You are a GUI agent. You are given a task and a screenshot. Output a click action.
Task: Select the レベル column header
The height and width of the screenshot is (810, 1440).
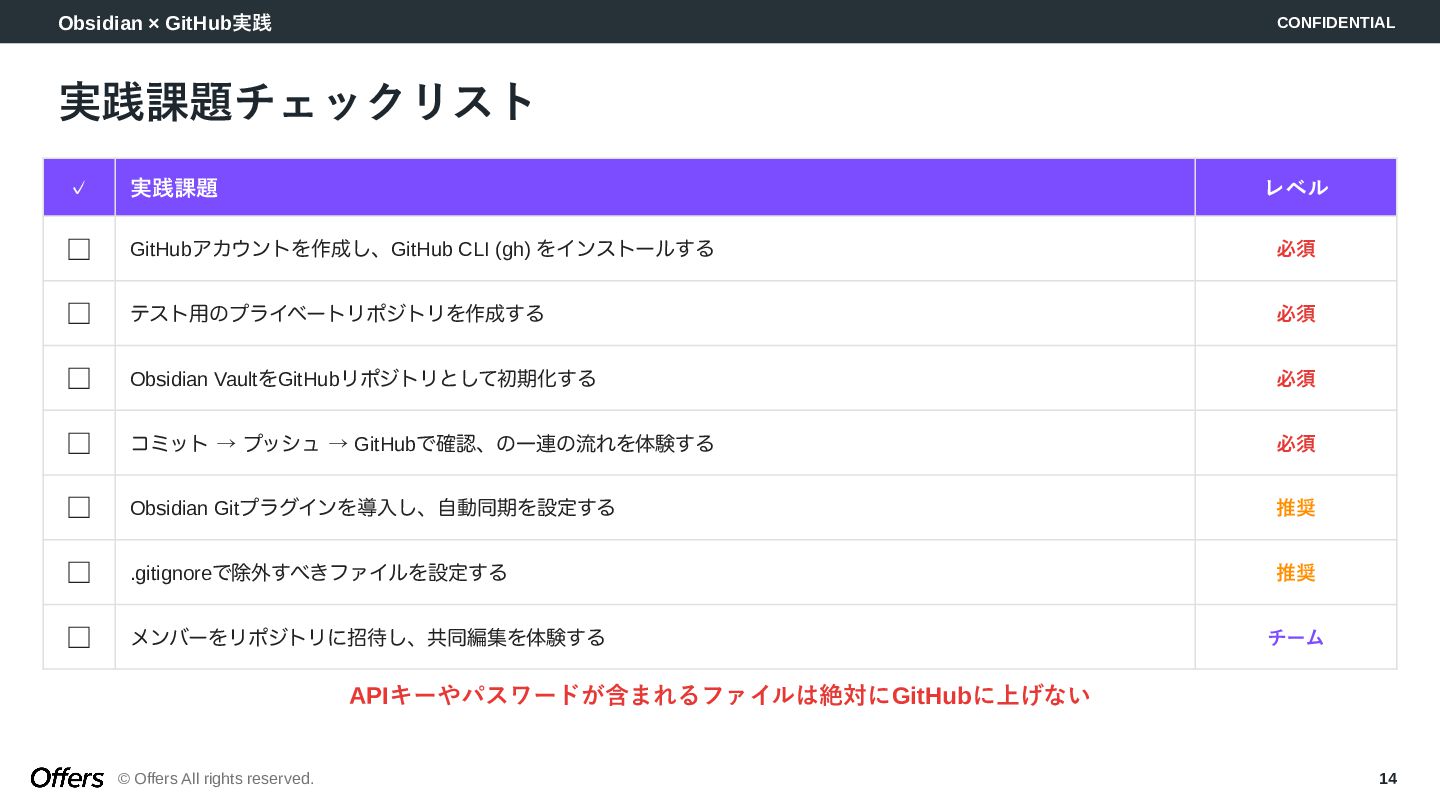click(1296, 187)
